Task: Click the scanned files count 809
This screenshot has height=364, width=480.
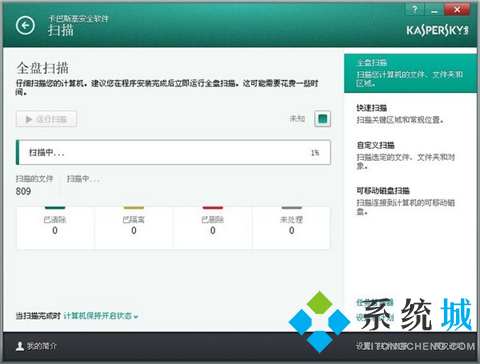Action: tap(23, 191)
